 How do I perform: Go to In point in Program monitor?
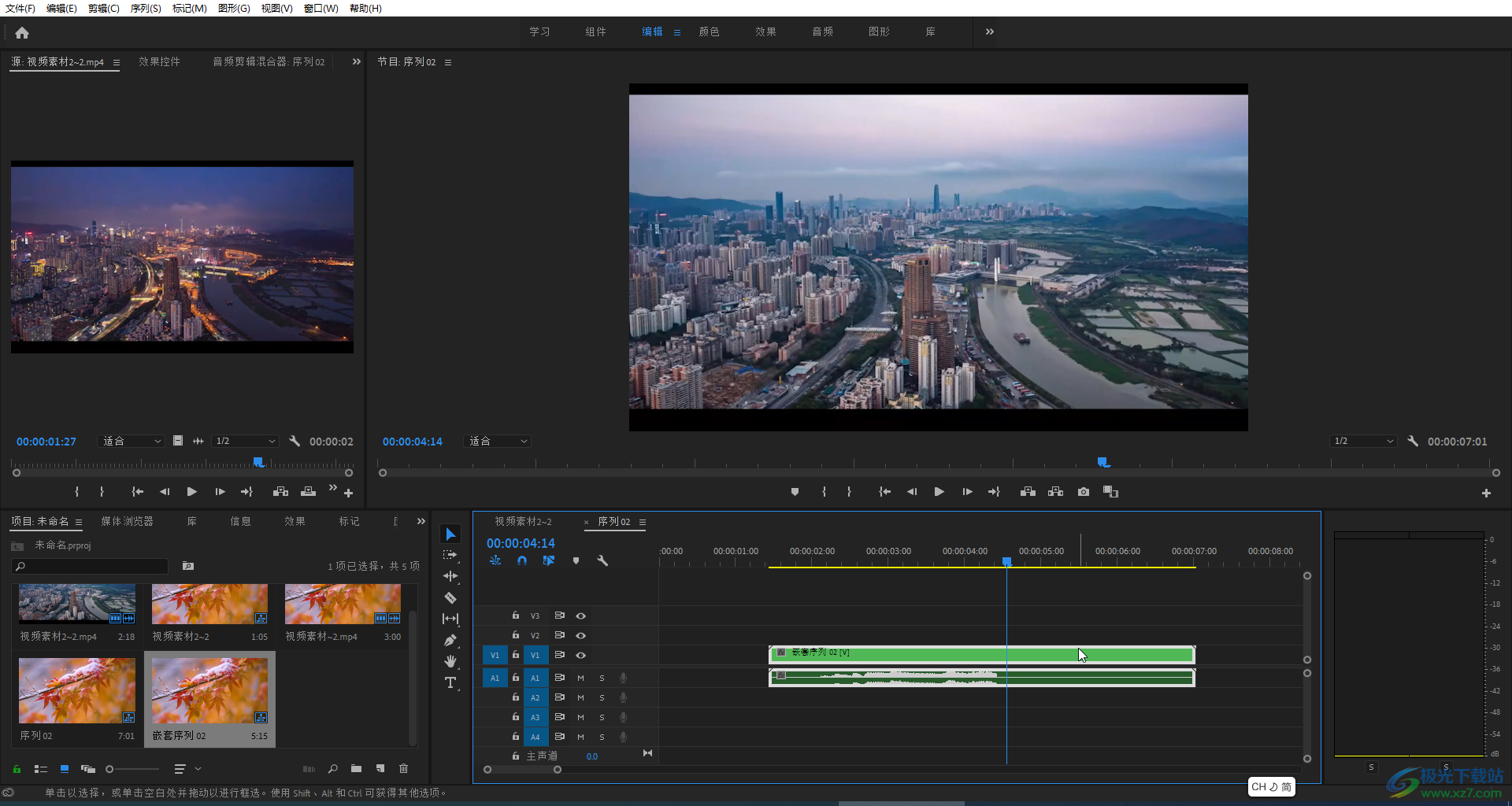click(x=884, y=492)
